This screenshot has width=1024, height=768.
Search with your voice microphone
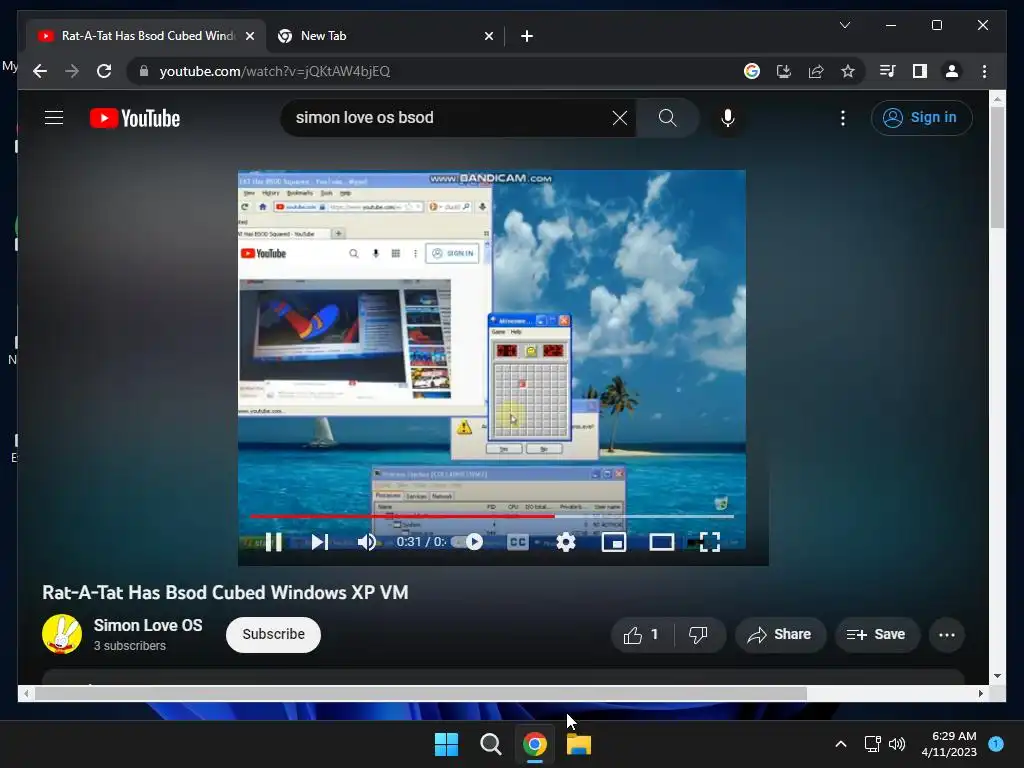tap(728, 118)
